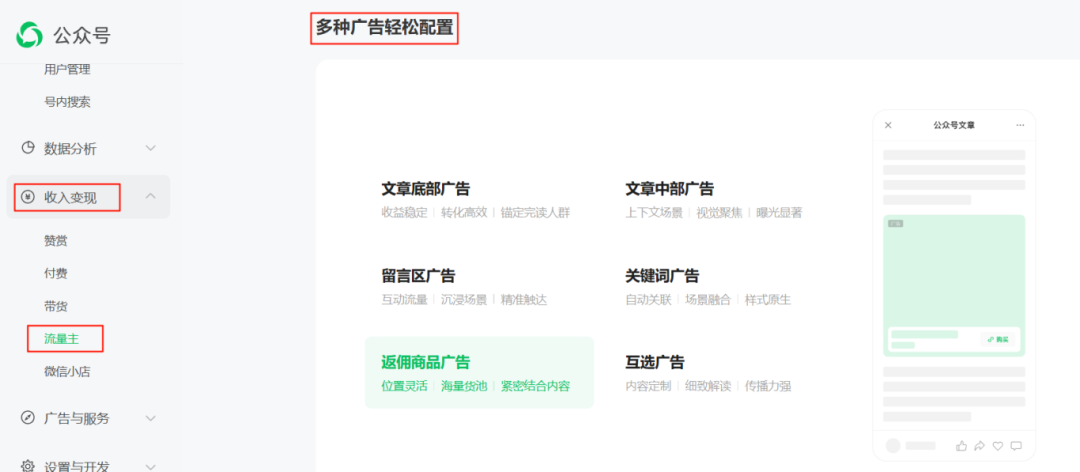
Task: Select the 文章底部广告 ad type
Action: [x=426, y=189]
